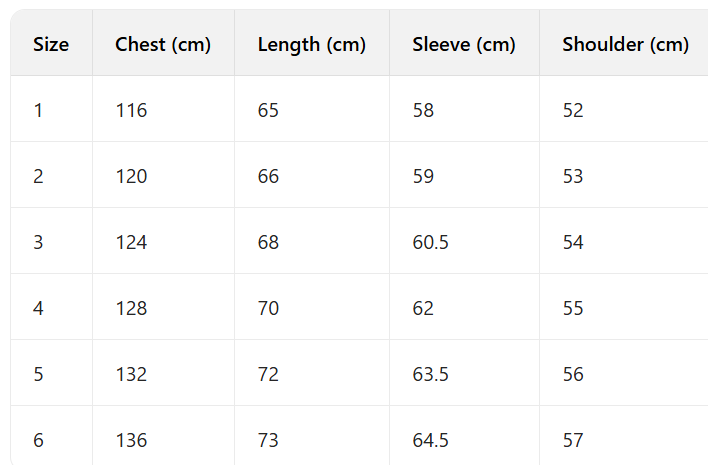
Task: Select the shoulder value 57
Action: (573, 440)
